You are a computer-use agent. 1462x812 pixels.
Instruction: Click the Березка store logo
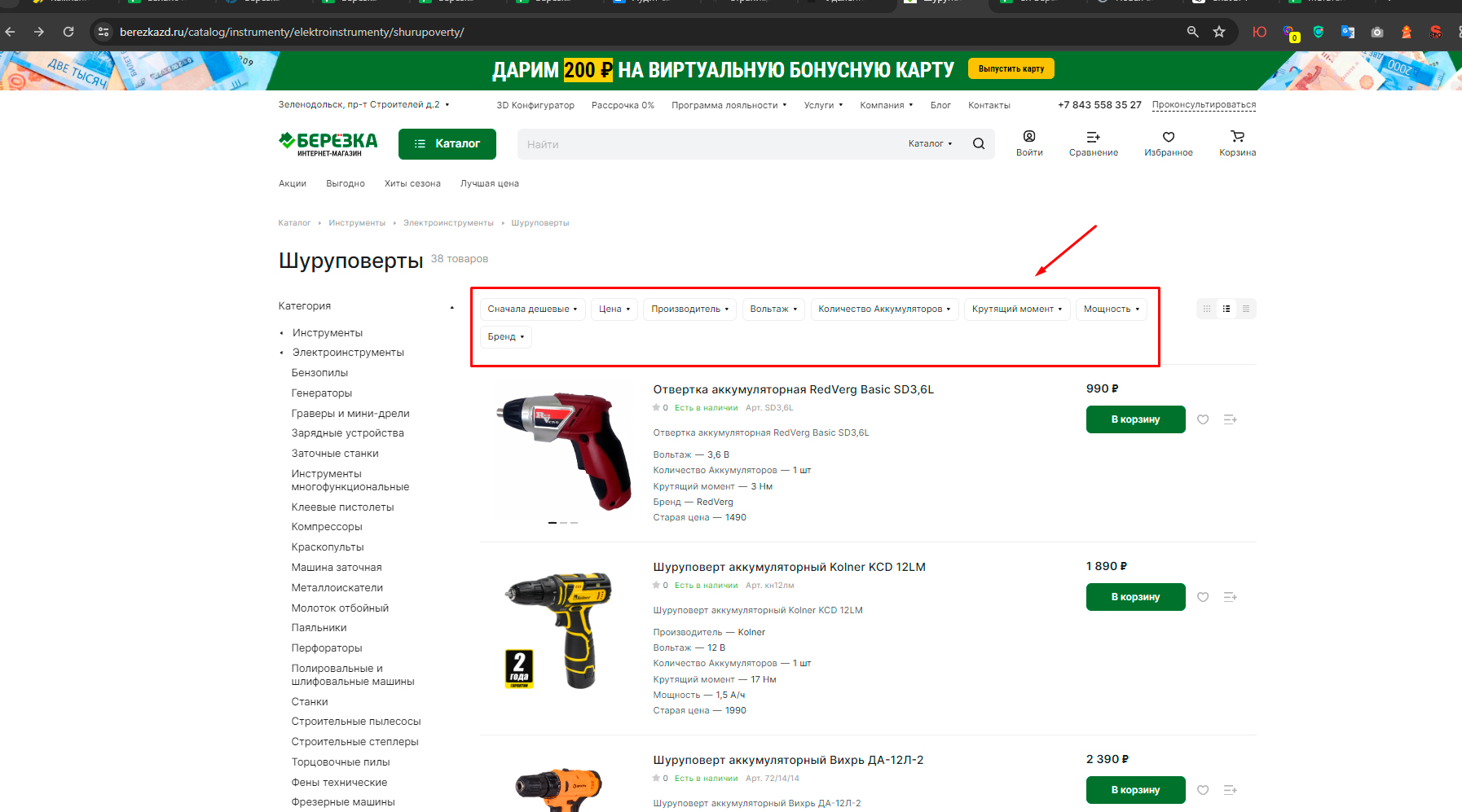pos(328,143)
